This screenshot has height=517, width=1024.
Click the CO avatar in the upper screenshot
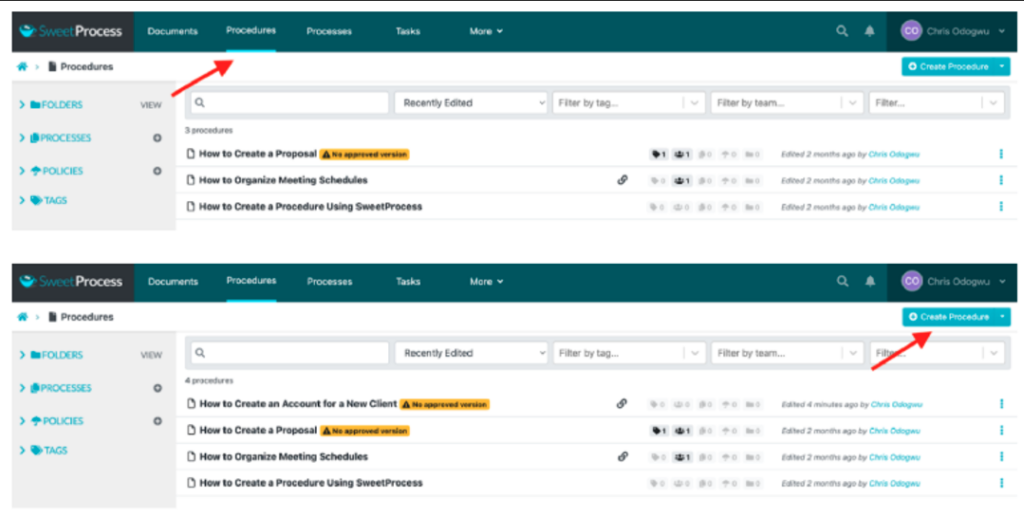[911, 31]
